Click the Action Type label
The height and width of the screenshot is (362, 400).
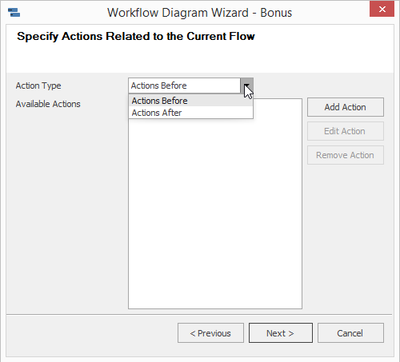click(x=38, y=86)
